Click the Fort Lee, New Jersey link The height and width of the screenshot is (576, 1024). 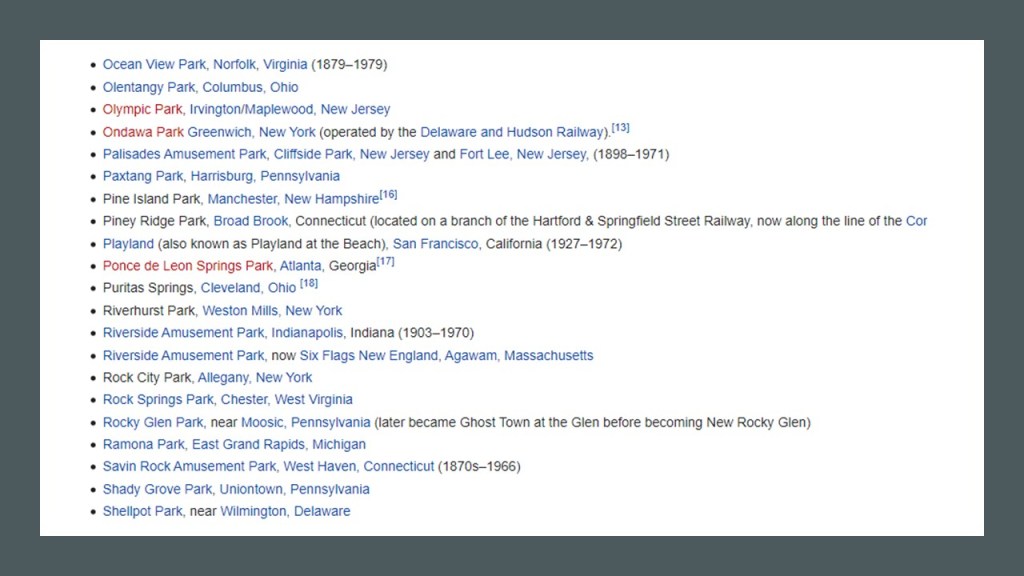tap(522, 155)
